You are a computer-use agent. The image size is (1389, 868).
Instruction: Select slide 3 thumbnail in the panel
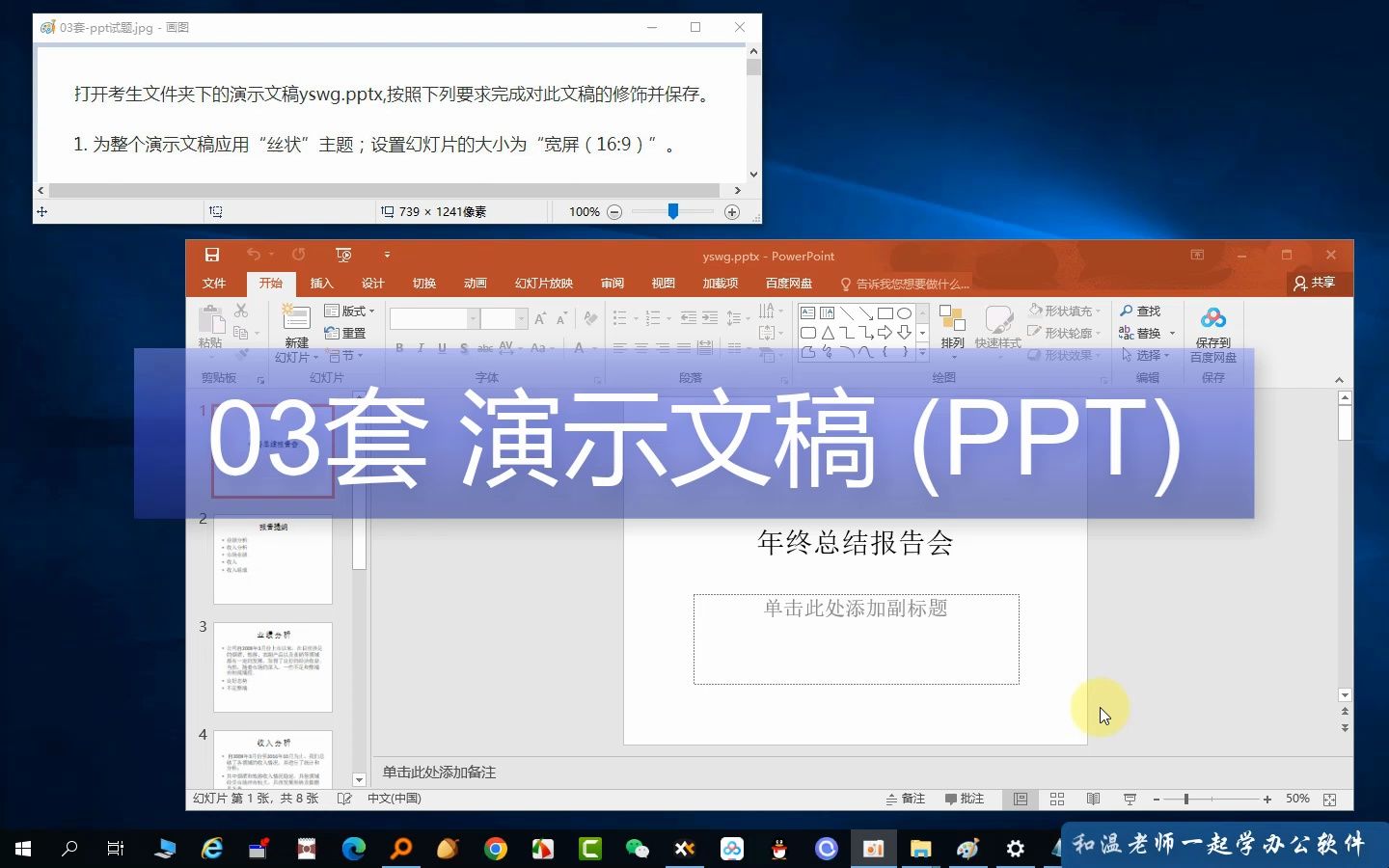273,665
